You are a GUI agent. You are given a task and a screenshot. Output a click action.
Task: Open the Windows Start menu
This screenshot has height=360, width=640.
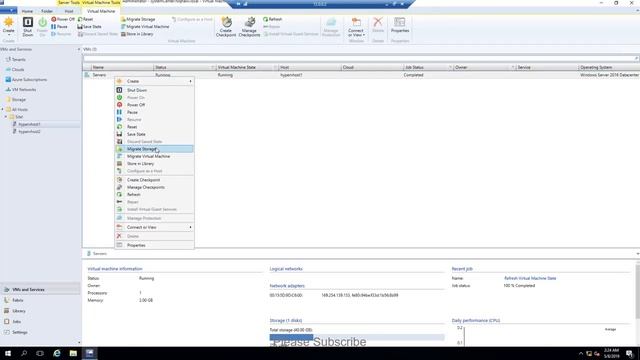(8, 353)
